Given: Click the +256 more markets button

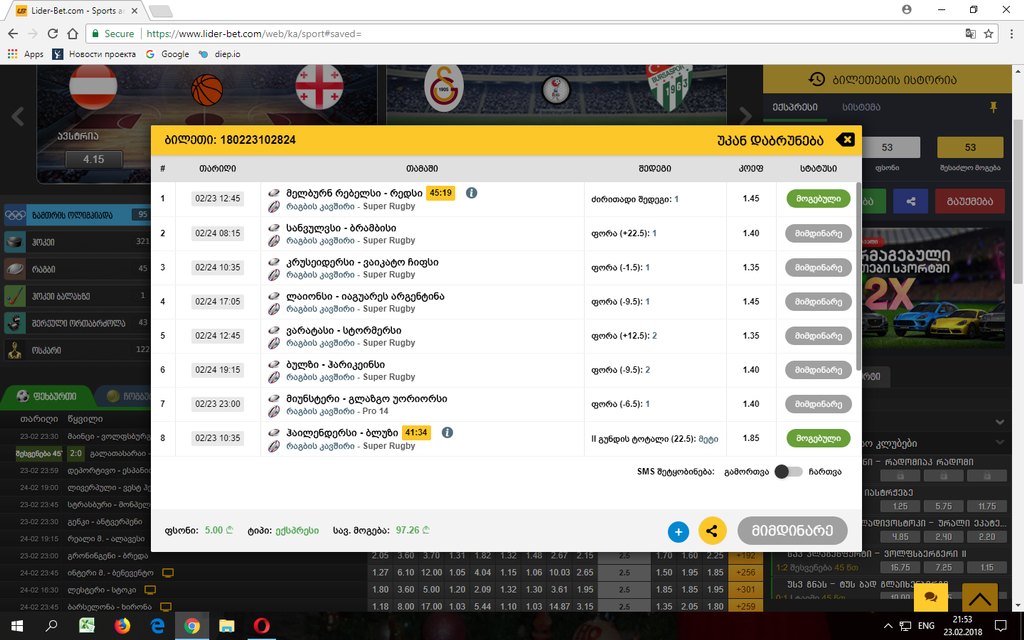Looking at the screenshot, I should 744,572.
